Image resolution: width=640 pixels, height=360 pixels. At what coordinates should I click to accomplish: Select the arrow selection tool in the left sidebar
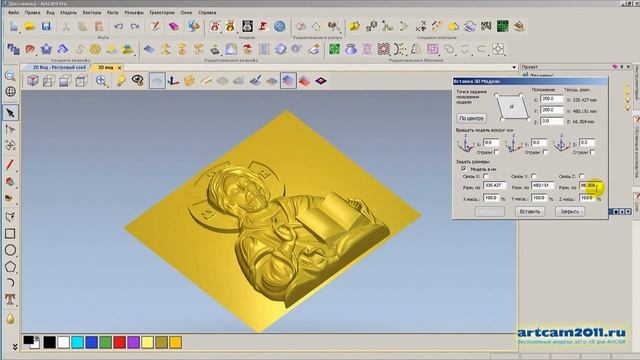point(10,113)
